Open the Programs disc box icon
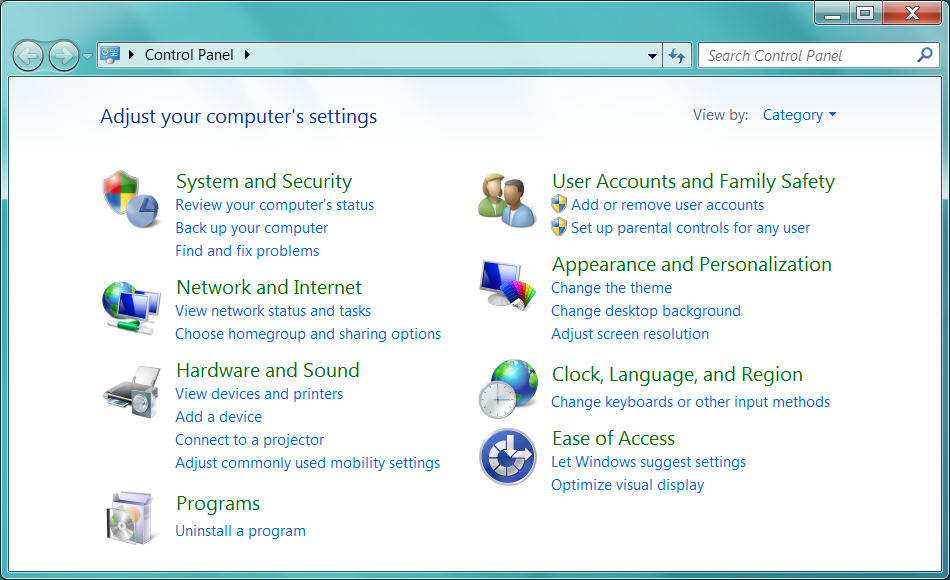 click(131, 517)
